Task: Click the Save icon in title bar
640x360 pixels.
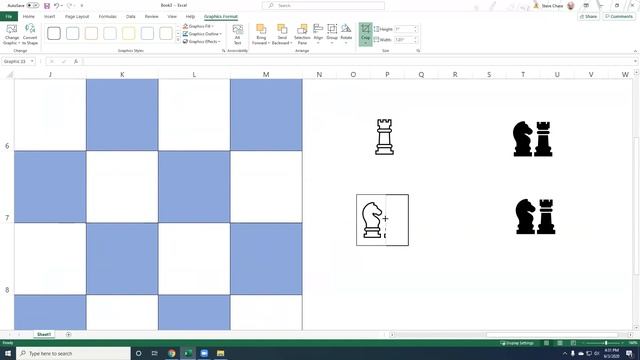Action: coord(47,6)
